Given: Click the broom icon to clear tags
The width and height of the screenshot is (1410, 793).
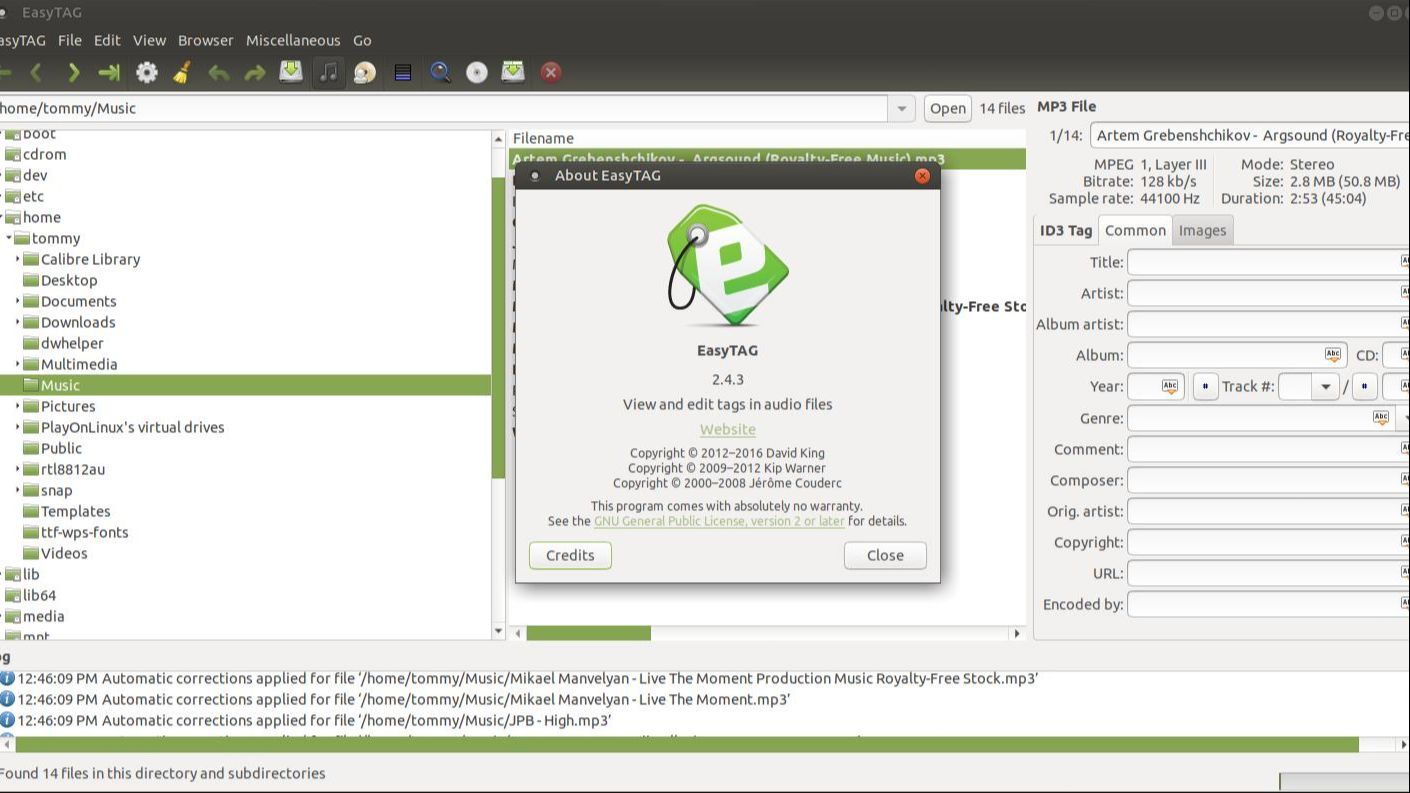Looking at the screenshot, I should click(x=182, y=72).
